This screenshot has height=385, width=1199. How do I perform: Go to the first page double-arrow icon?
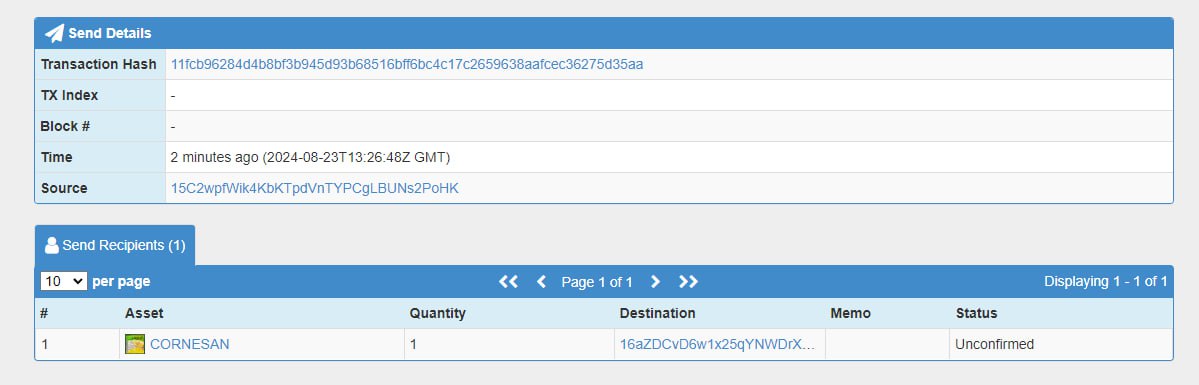[x=509, y=282]
